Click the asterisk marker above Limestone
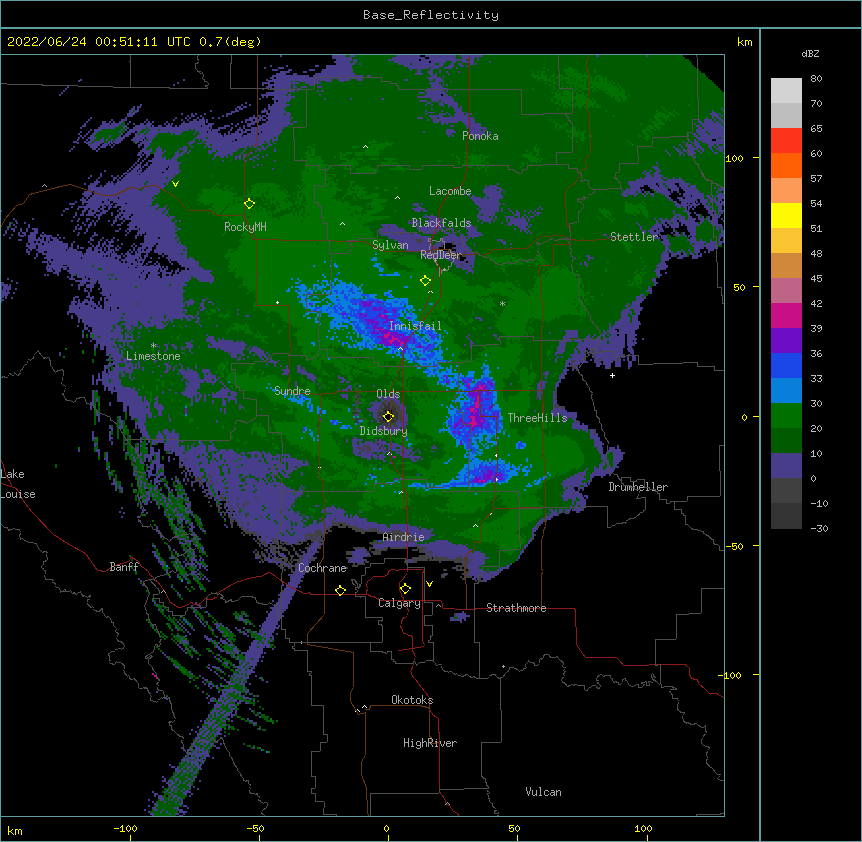862x842 pixels. click(x=153, y=346)
